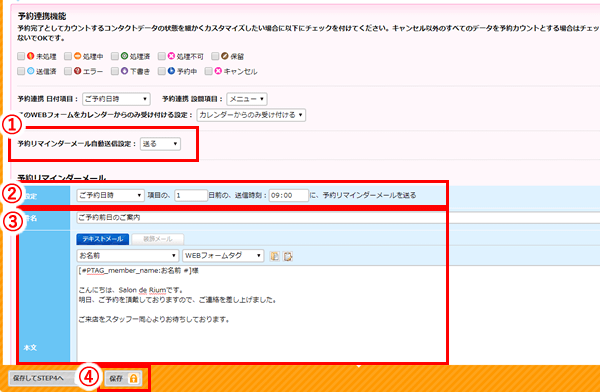The width and height of the screenshot is (600, 392).
Task: Check the キャンセル status checkbox
Action: (x=209, y=71)
